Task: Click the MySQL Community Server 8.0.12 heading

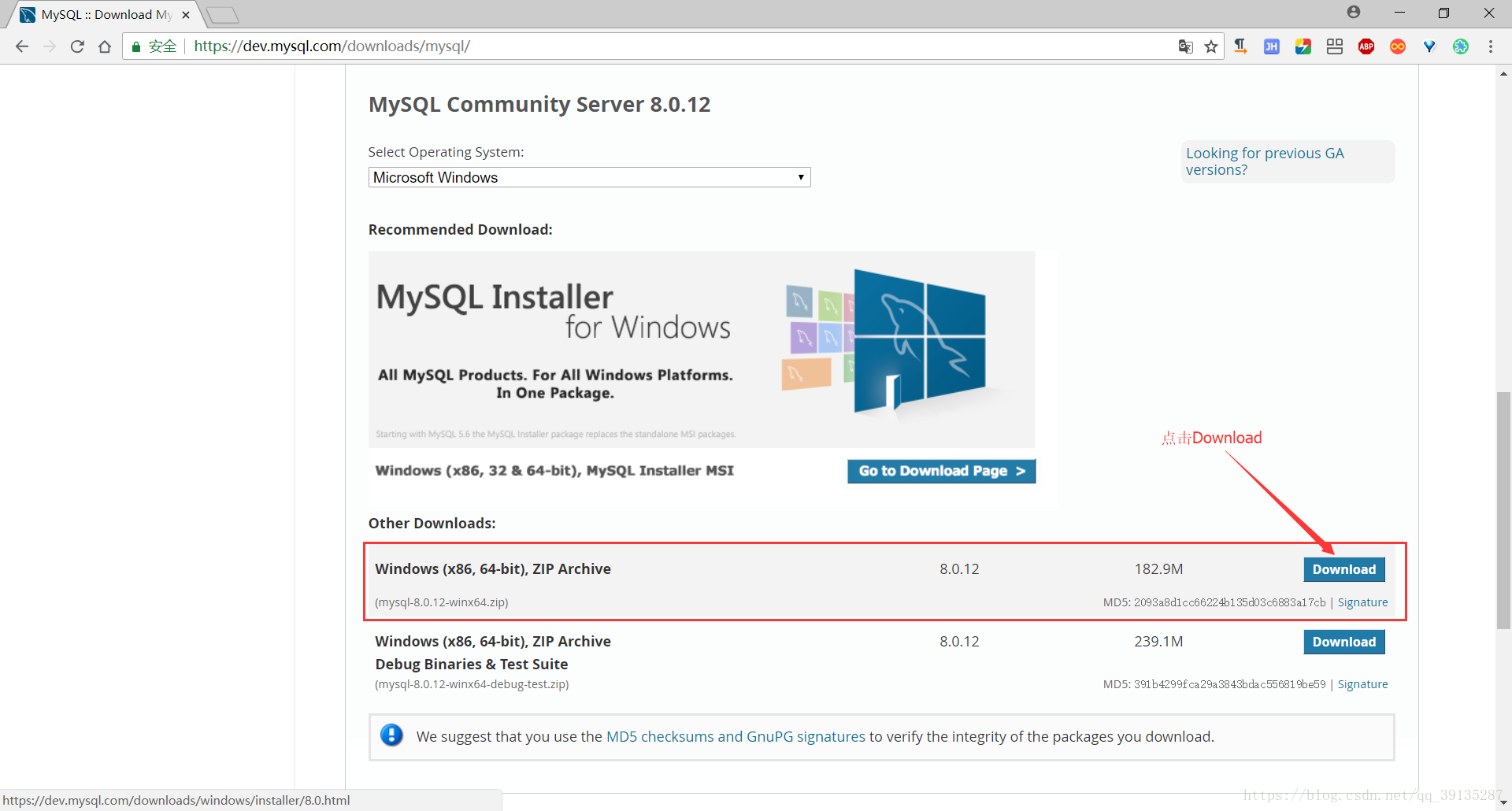Action: tap(539, 104)
